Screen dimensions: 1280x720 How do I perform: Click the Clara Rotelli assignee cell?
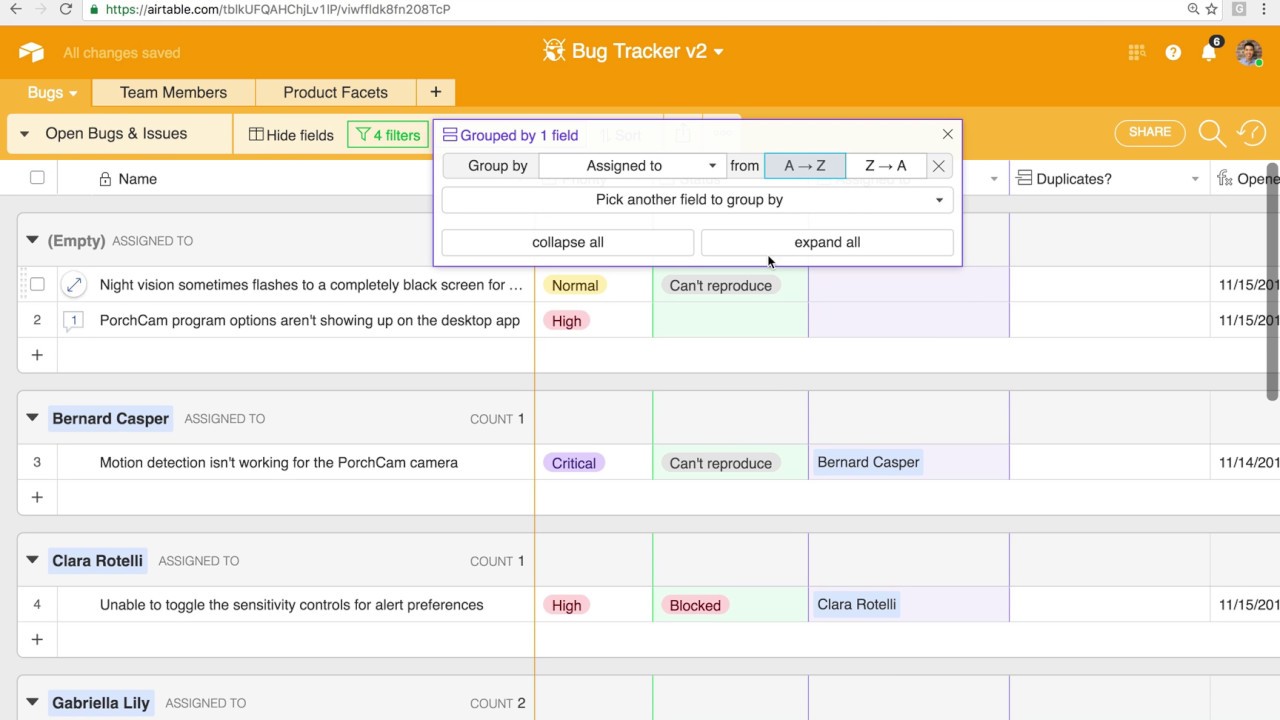click(908, 604)
